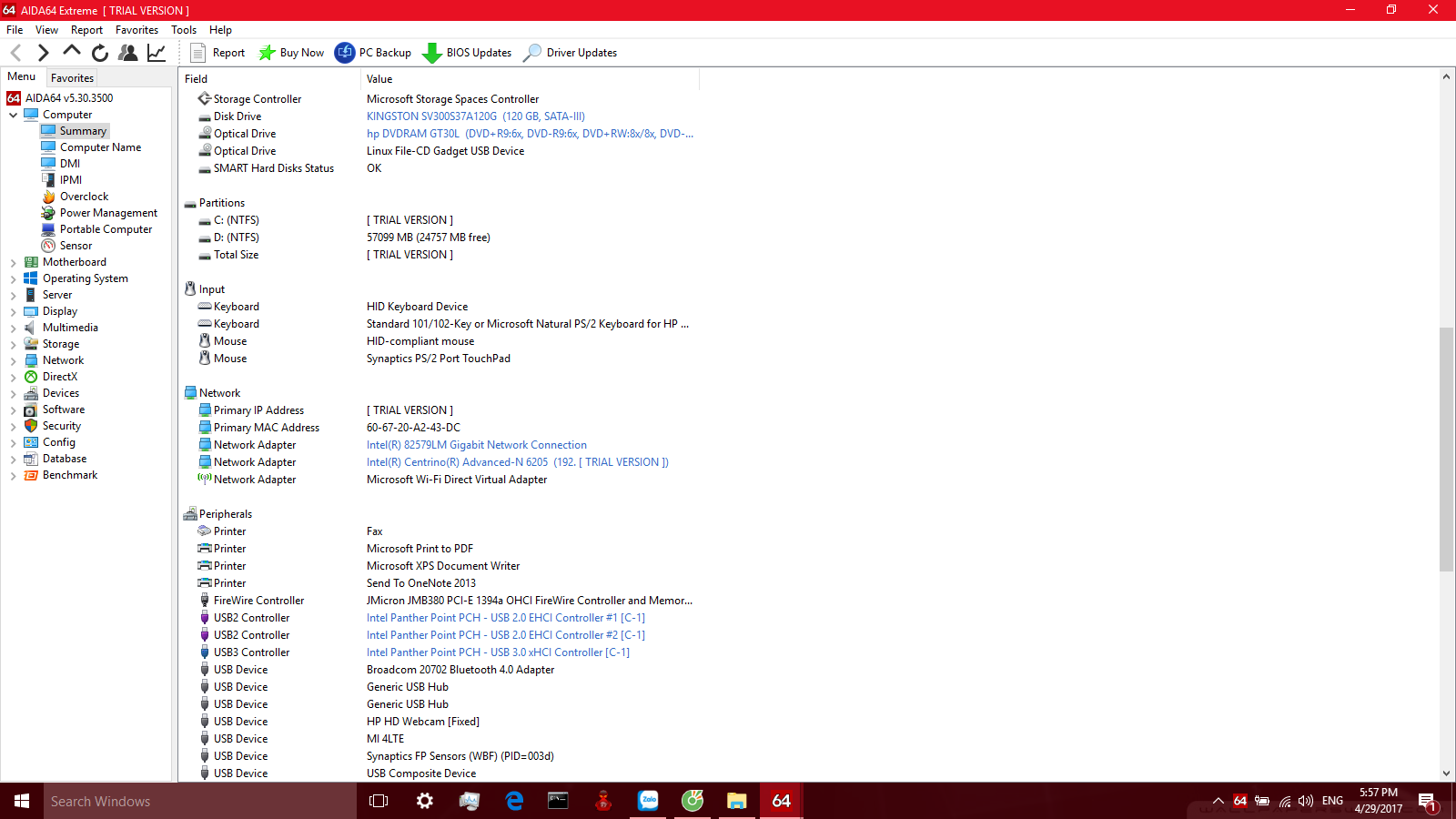1456x819 pixels.
Task: Expand the Motherboard tree node
Action: click(14, 262)
